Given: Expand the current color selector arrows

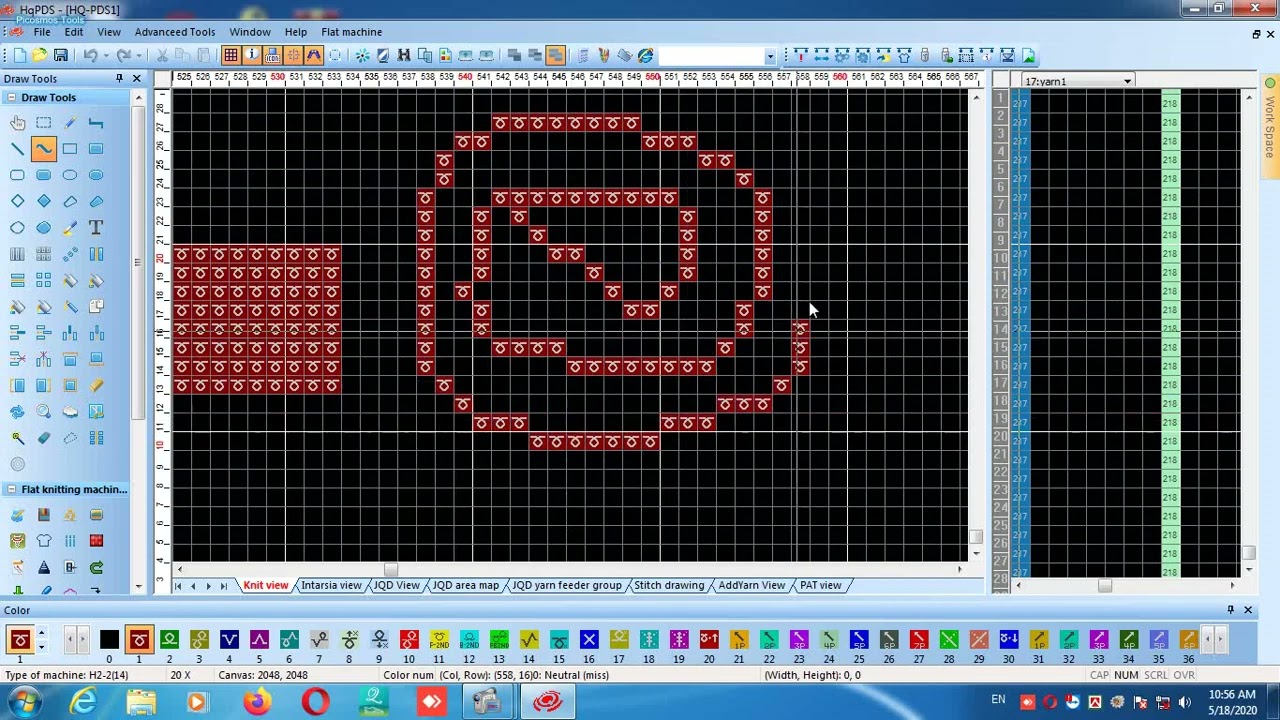Looking at the screenshot, I should (x=41, y=640).
